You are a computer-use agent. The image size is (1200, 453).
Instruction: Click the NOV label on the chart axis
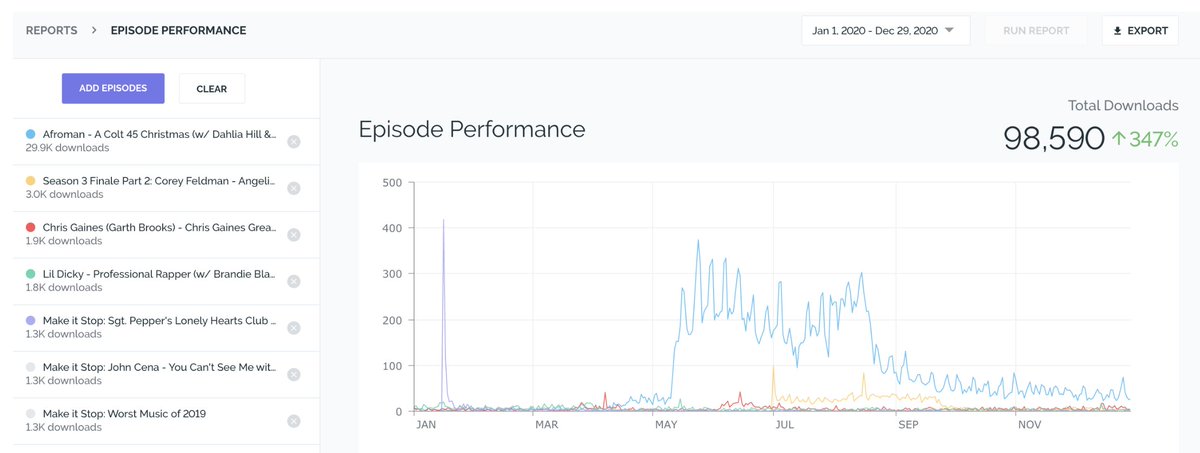tap(1030, 424)
